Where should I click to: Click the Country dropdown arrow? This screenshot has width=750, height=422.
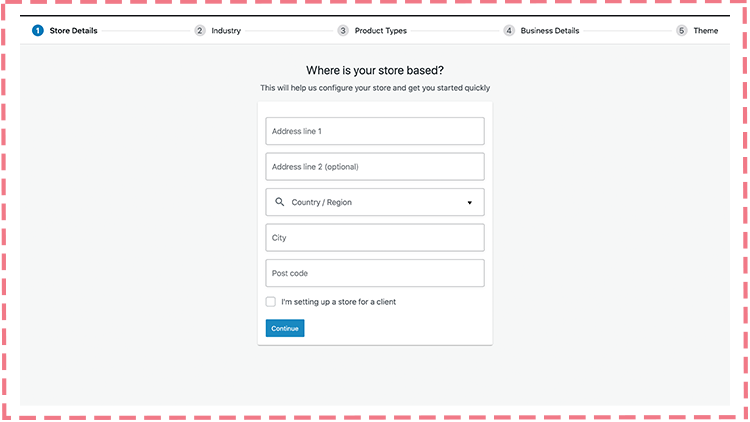click(x=469, y=203)
